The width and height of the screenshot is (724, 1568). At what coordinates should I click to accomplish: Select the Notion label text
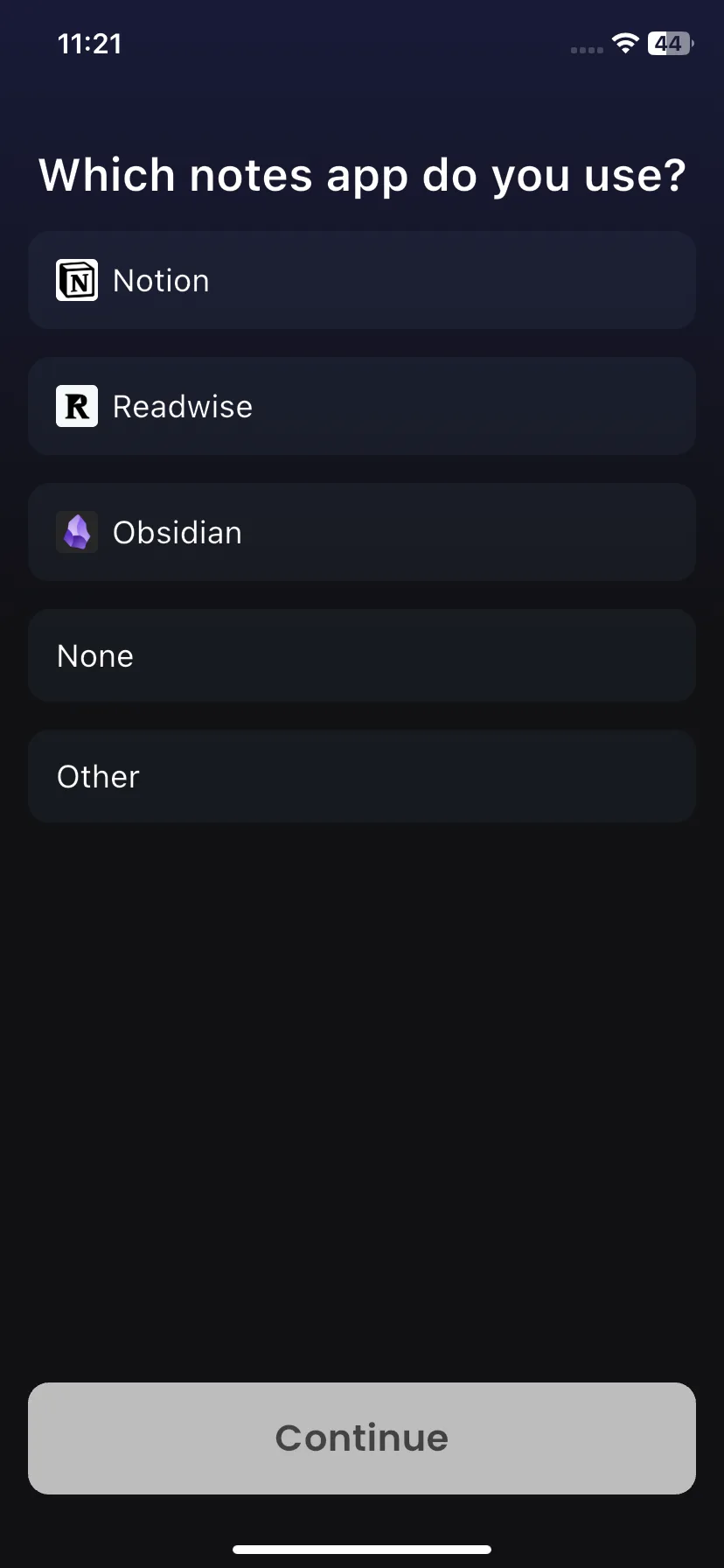[161, 281]
